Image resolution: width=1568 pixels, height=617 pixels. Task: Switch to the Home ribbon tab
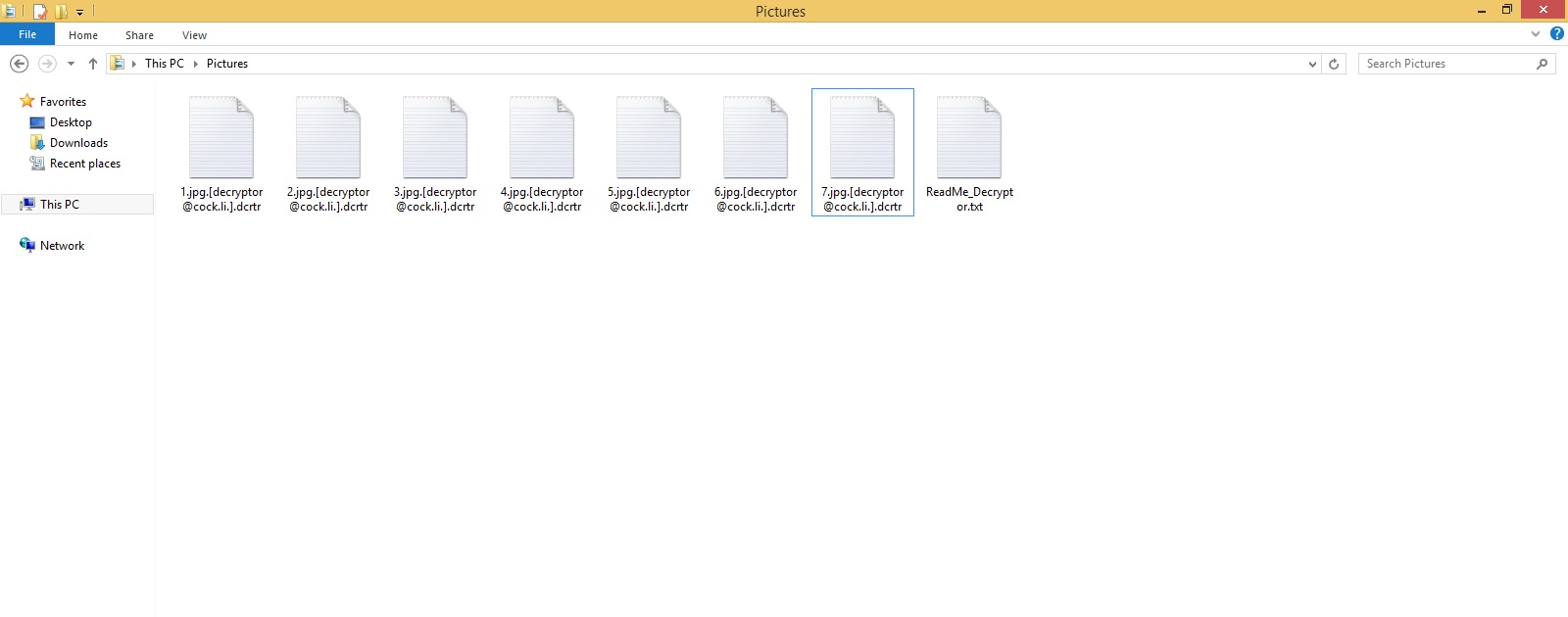(x=83, y=35)
